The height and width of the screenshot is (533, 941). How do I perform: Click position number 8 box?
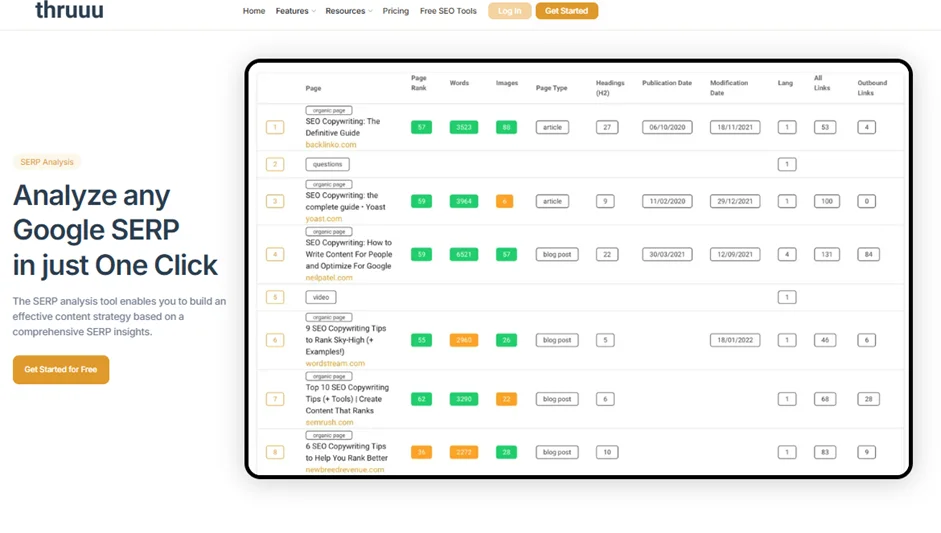tap(275, 452)
